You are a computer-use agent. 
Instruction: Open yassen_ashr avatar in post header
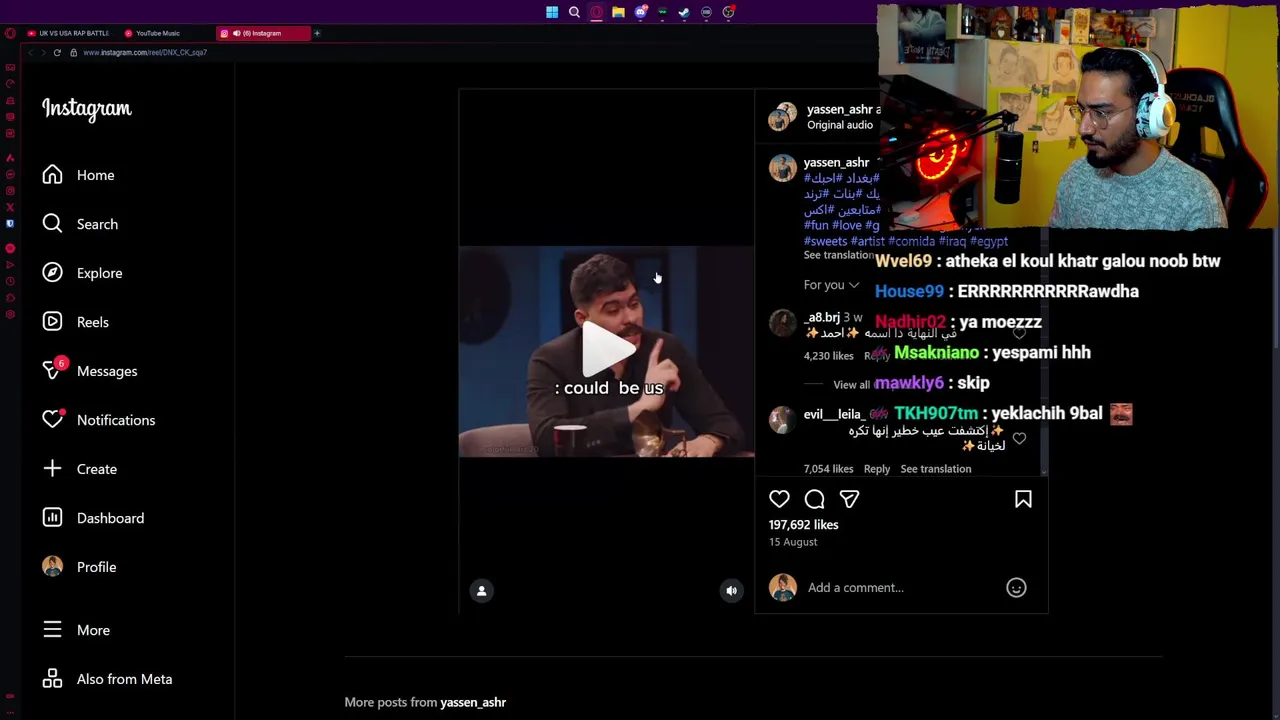782,117
